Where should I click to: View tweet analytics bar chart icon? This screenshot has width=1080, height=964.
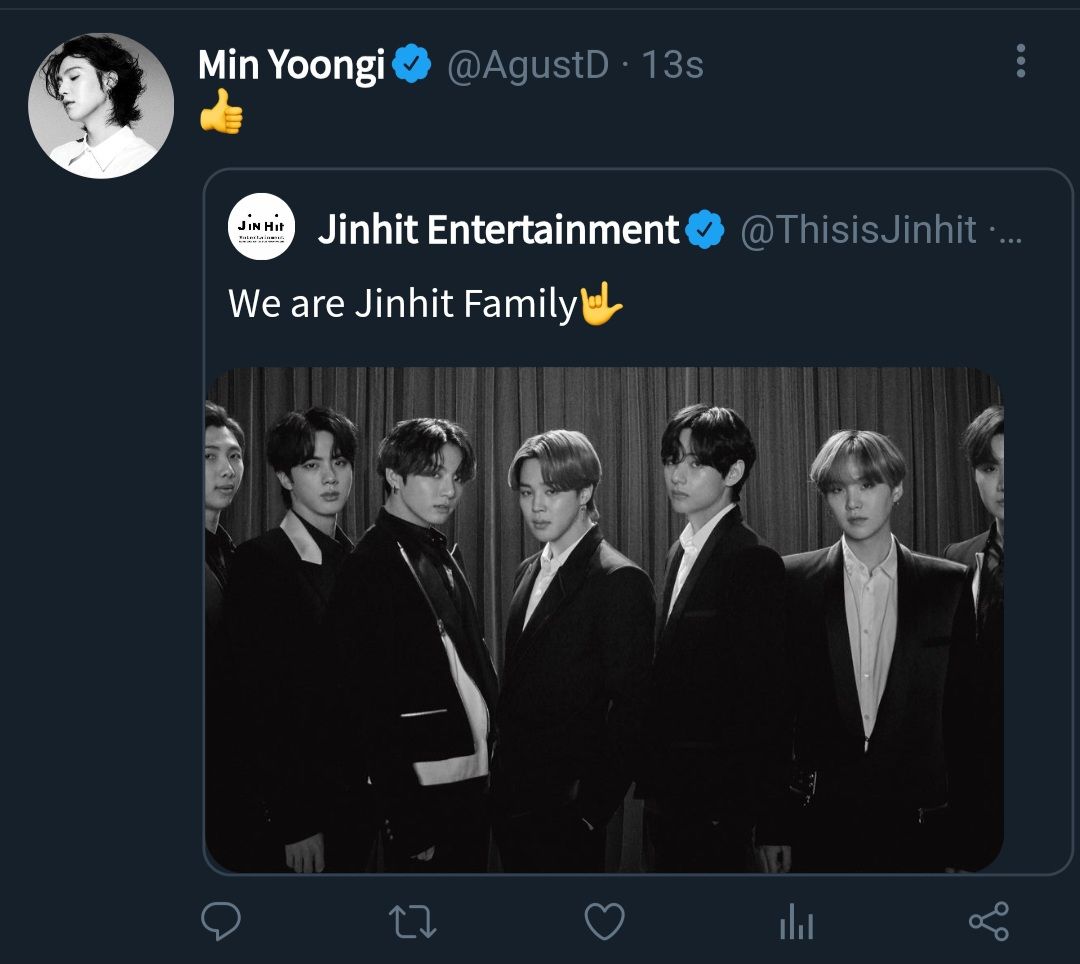point(796,923)
